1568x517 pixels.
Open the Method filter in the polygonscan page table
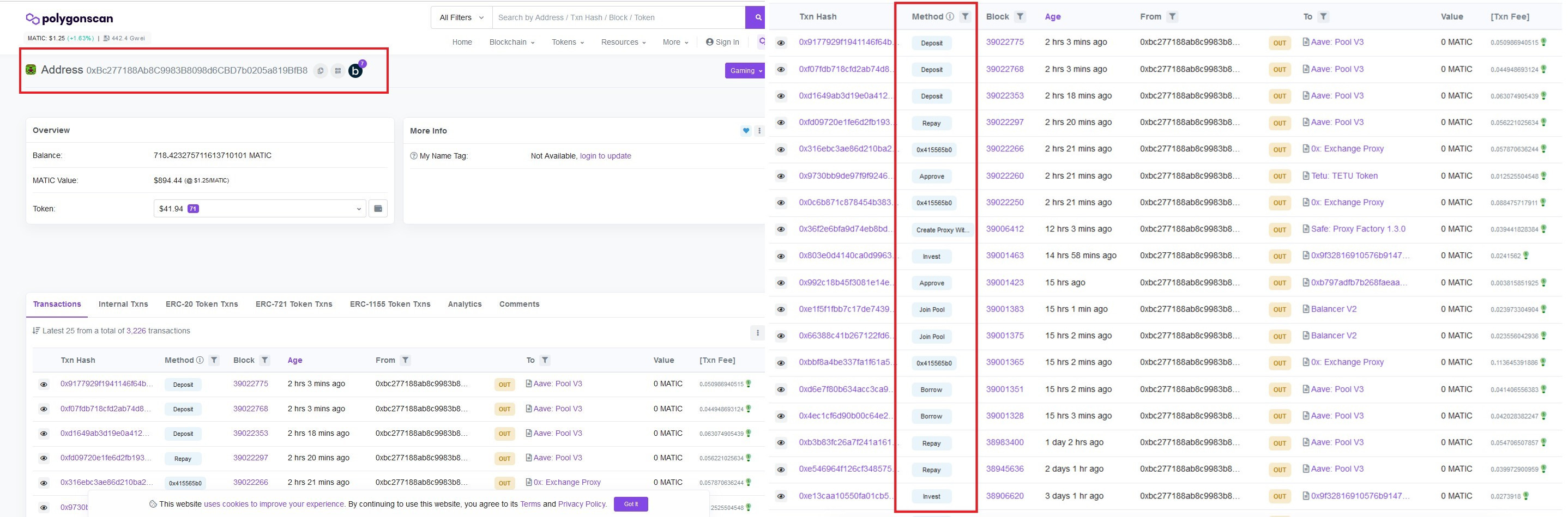tap(214, 360)
